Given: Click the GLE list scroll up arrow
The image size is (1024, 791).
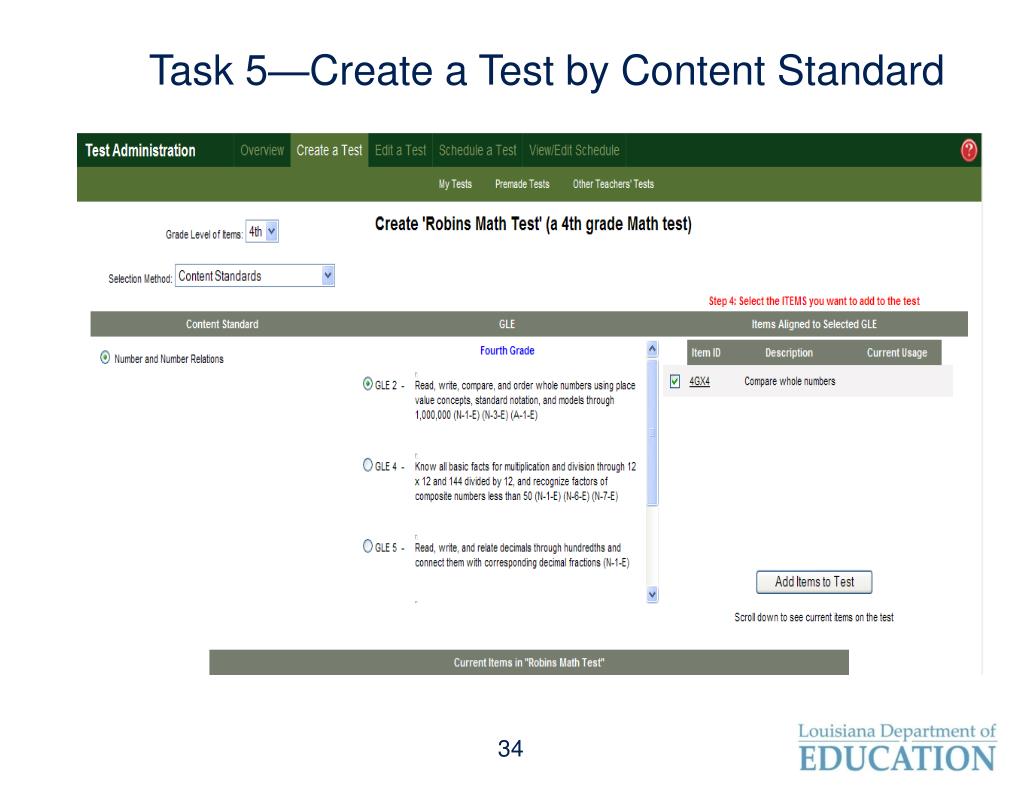Looking at the screenshot, I should point(652,349).
